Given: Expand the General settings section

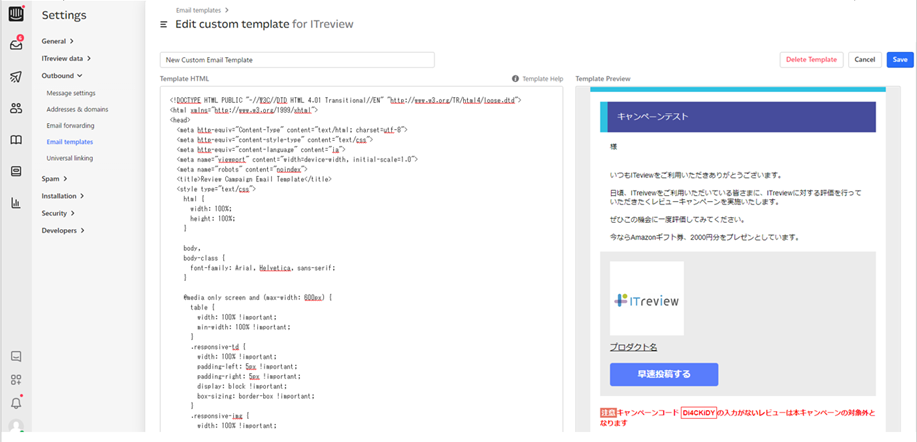Looking at the screenshot, I should click(x=57, y=41).
